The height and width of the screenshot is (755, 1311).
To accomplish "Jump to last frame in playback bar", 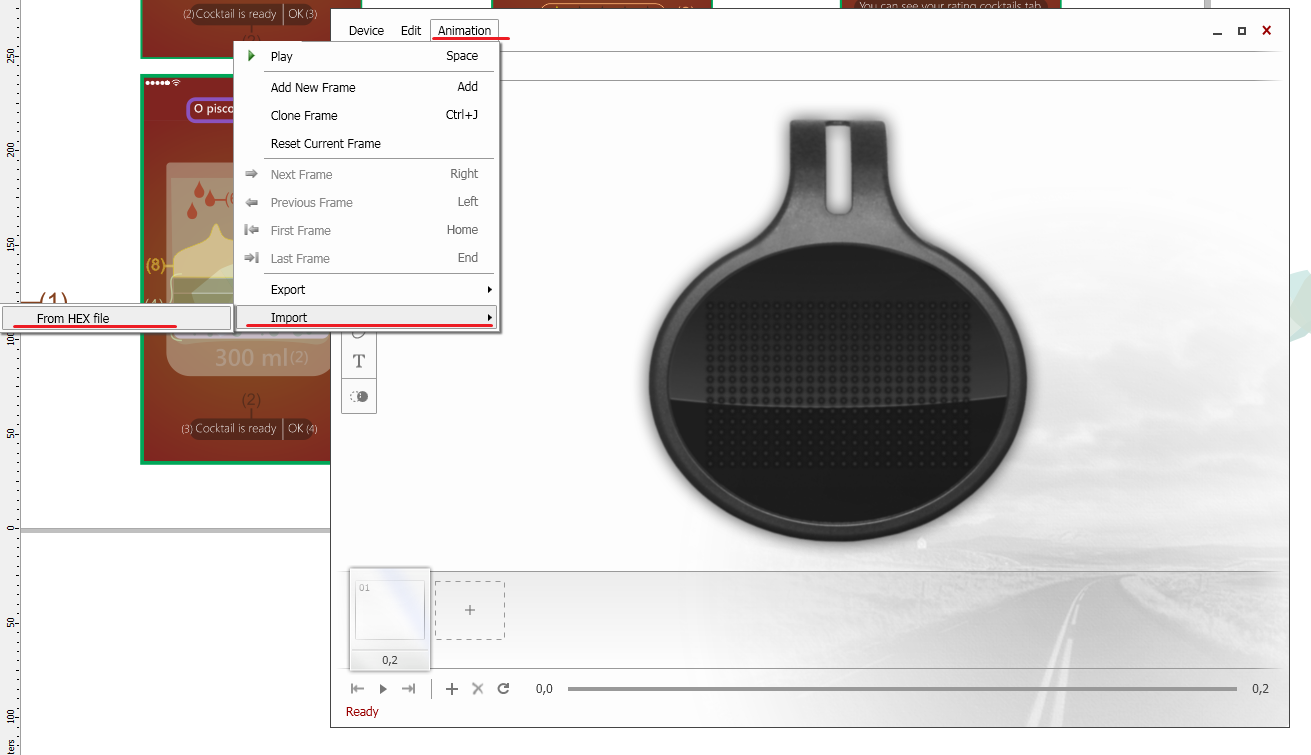I will 408,689.
